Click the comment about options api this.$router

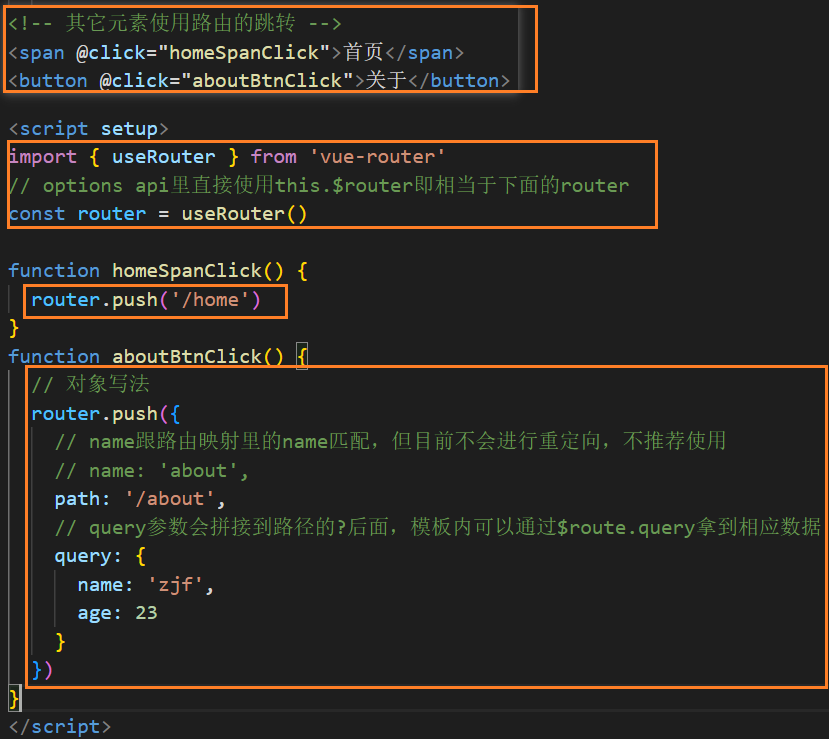[319, 185]
